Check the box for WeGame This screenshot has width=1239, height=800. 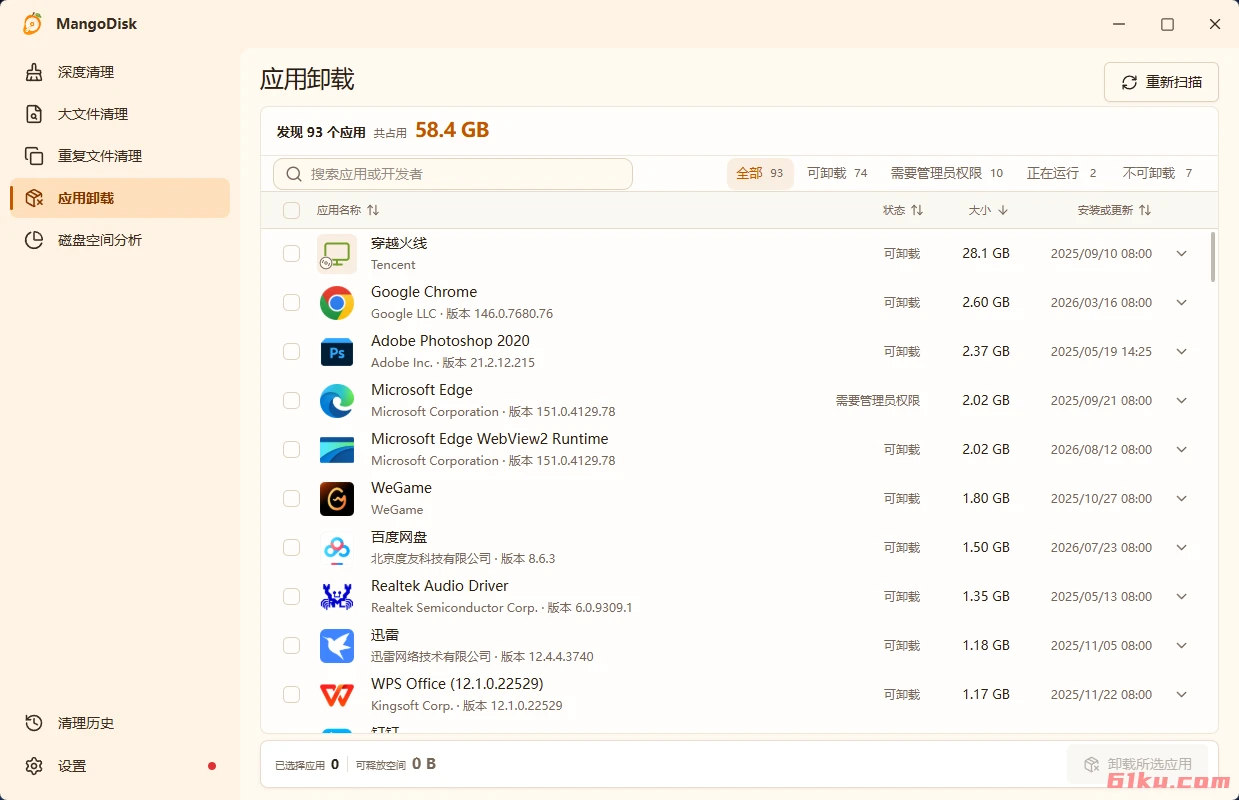pos(291,499)
